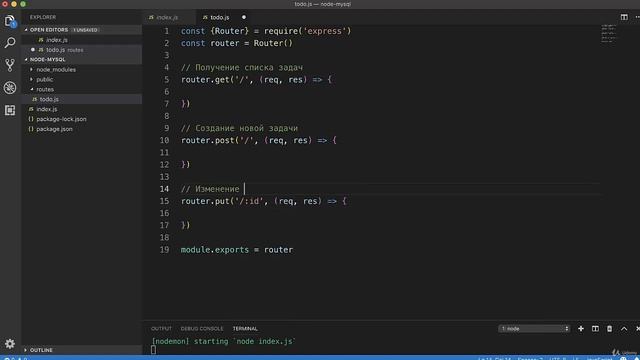Open the Source Control view
640x360 pixels.
pos(10,65)
